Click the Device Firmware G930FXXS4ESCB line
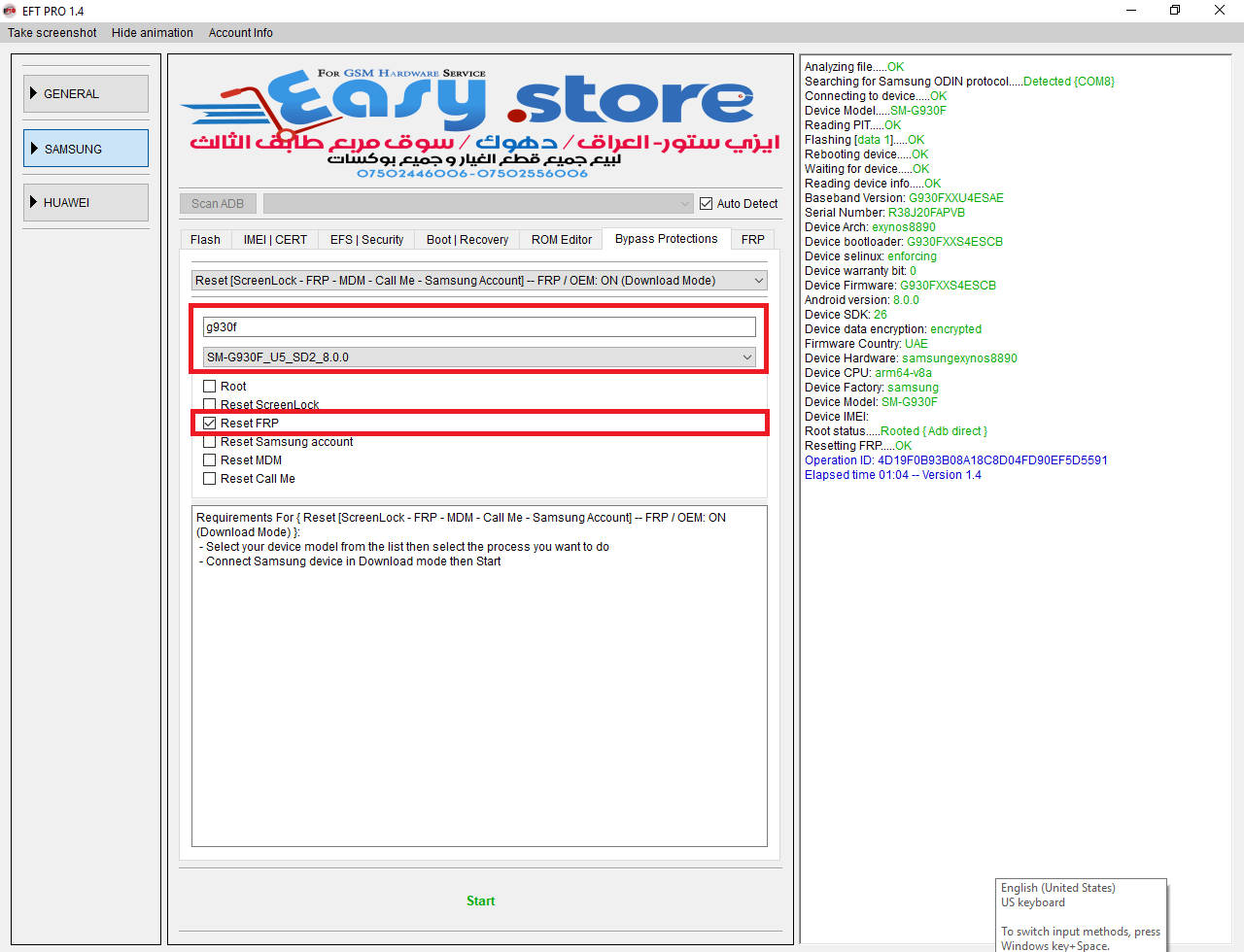The width and height of the screenshot is (1244, 952). tap(901, 286)
